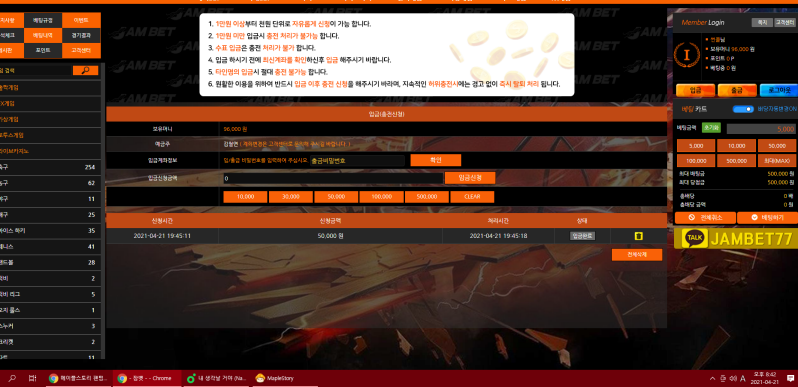Click the 전체삭제 button below the table
Screen dimensions: 798x387
637,255
